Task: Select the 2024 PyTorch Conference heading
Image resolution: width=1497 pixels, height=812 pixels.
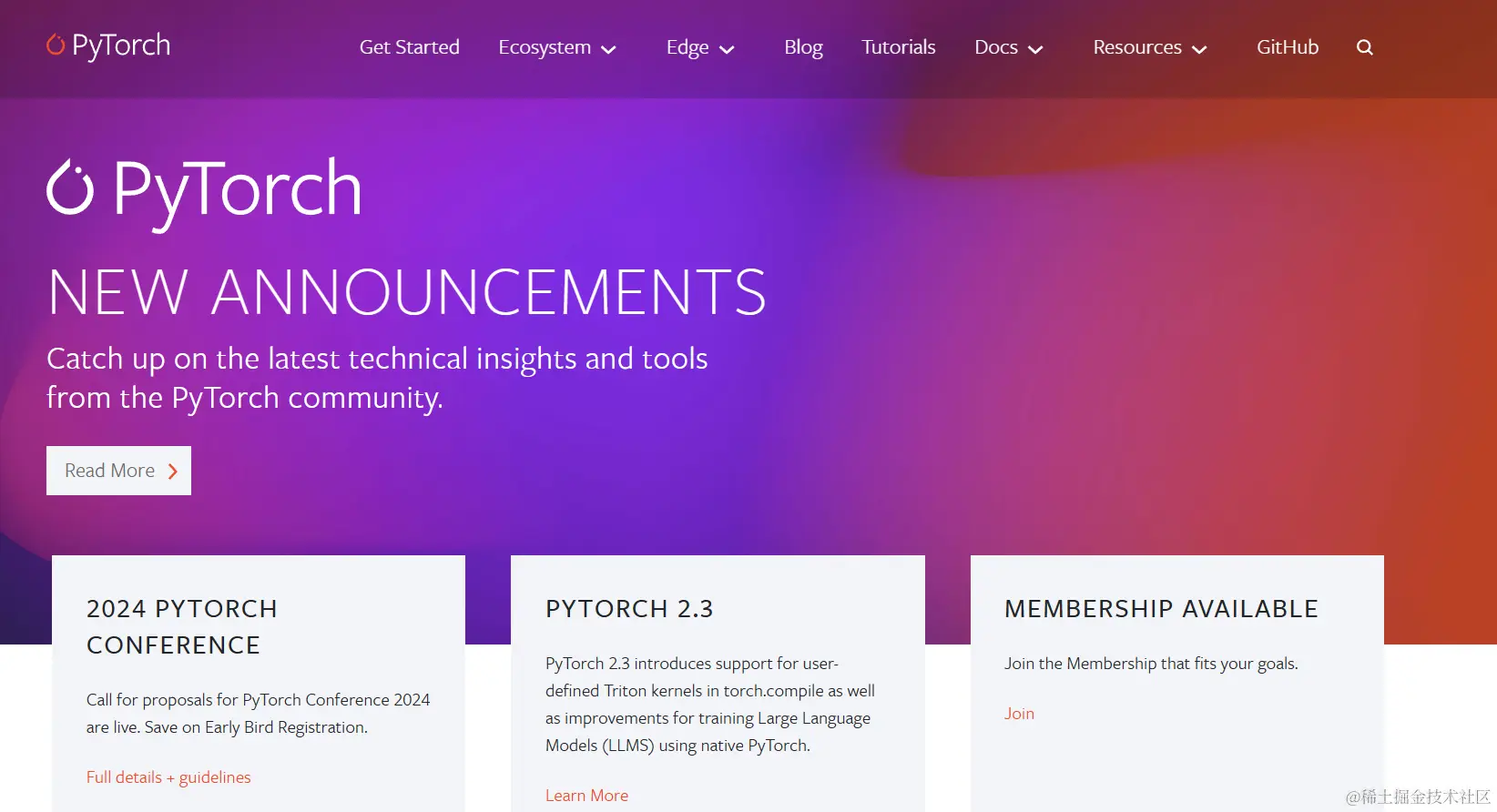Action: (182, 626)
